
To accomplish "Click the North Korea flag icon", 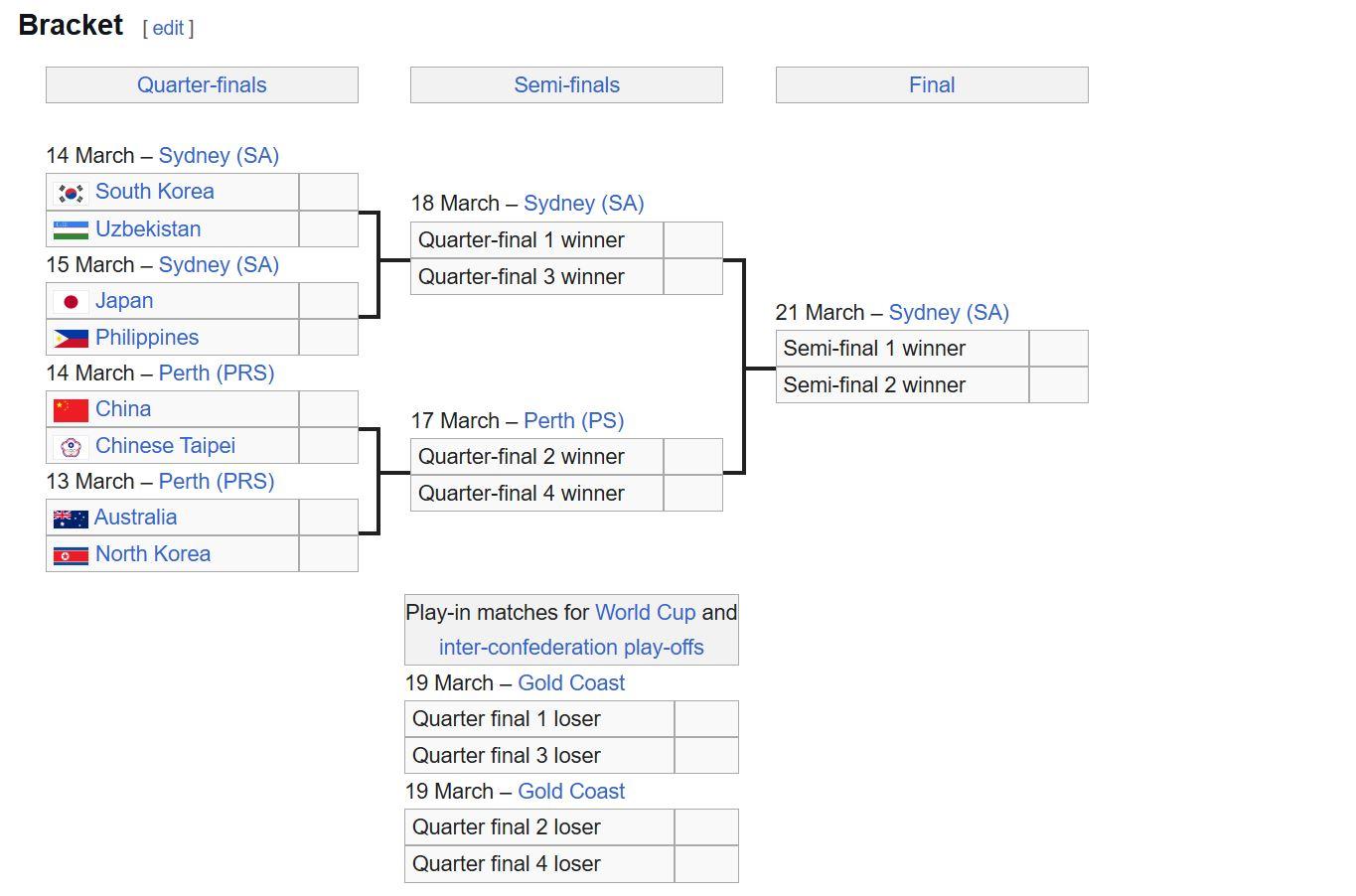I will coord(71,554).
